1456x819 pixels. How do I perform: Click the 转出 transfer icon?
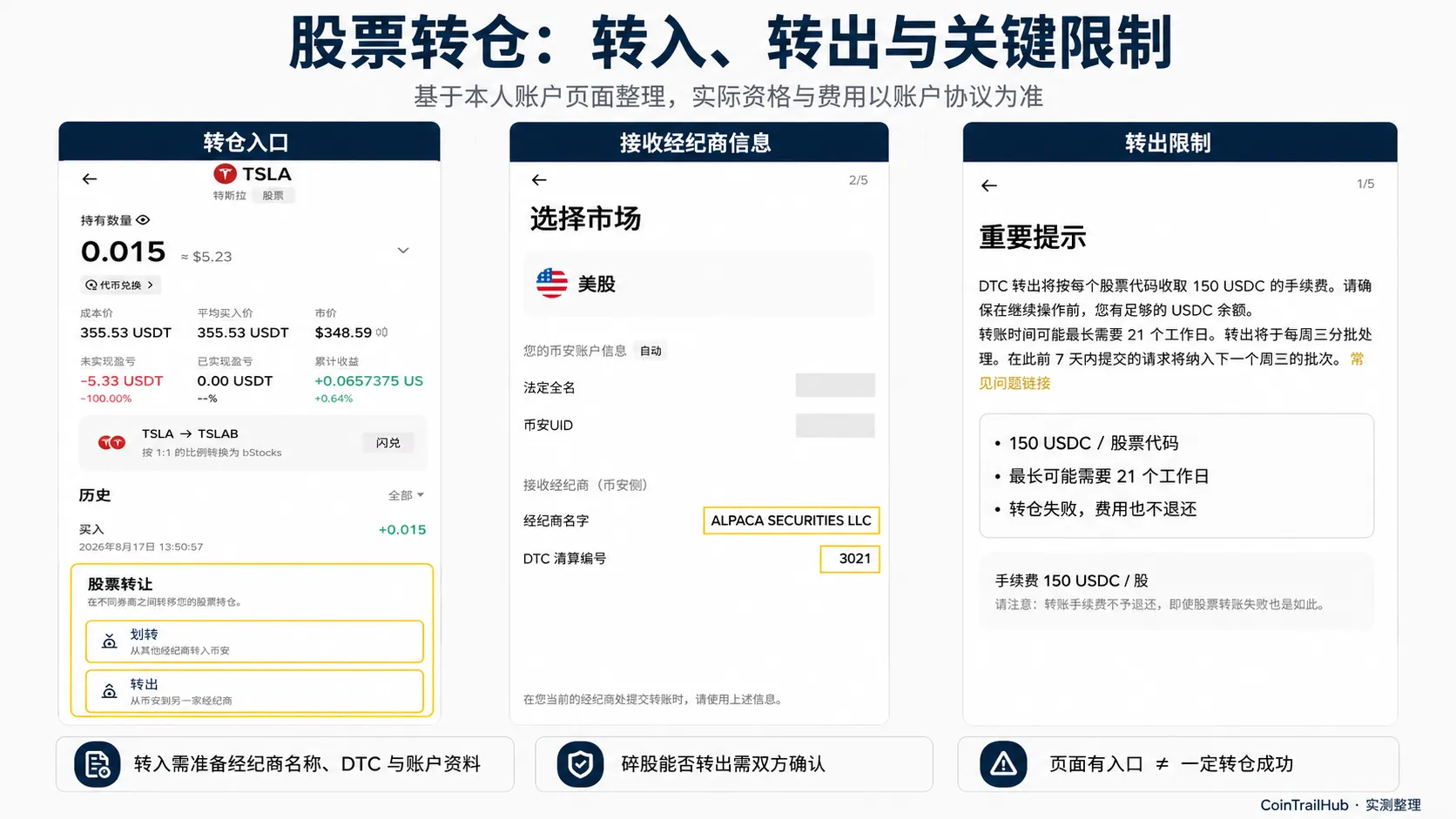point(110,691)
